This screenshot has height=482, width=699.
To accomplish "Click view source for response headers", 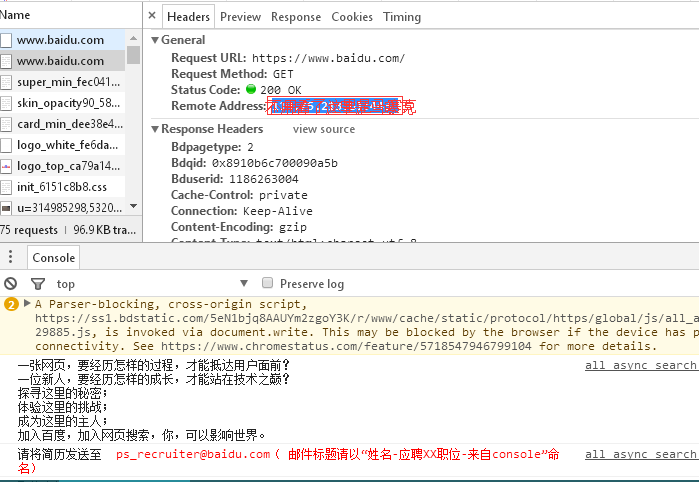I will (324, 129).
